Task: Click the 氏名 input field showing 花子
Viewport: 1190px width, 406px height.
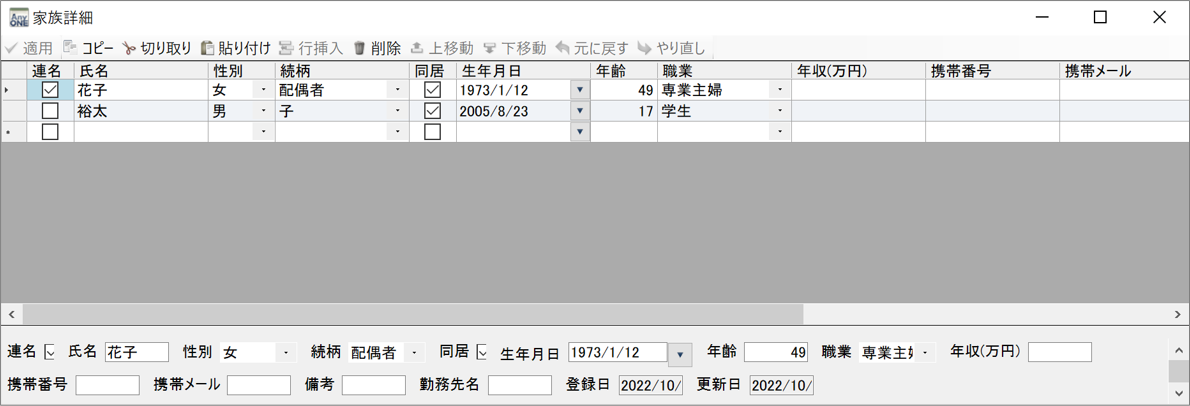Action: [137, 352]
